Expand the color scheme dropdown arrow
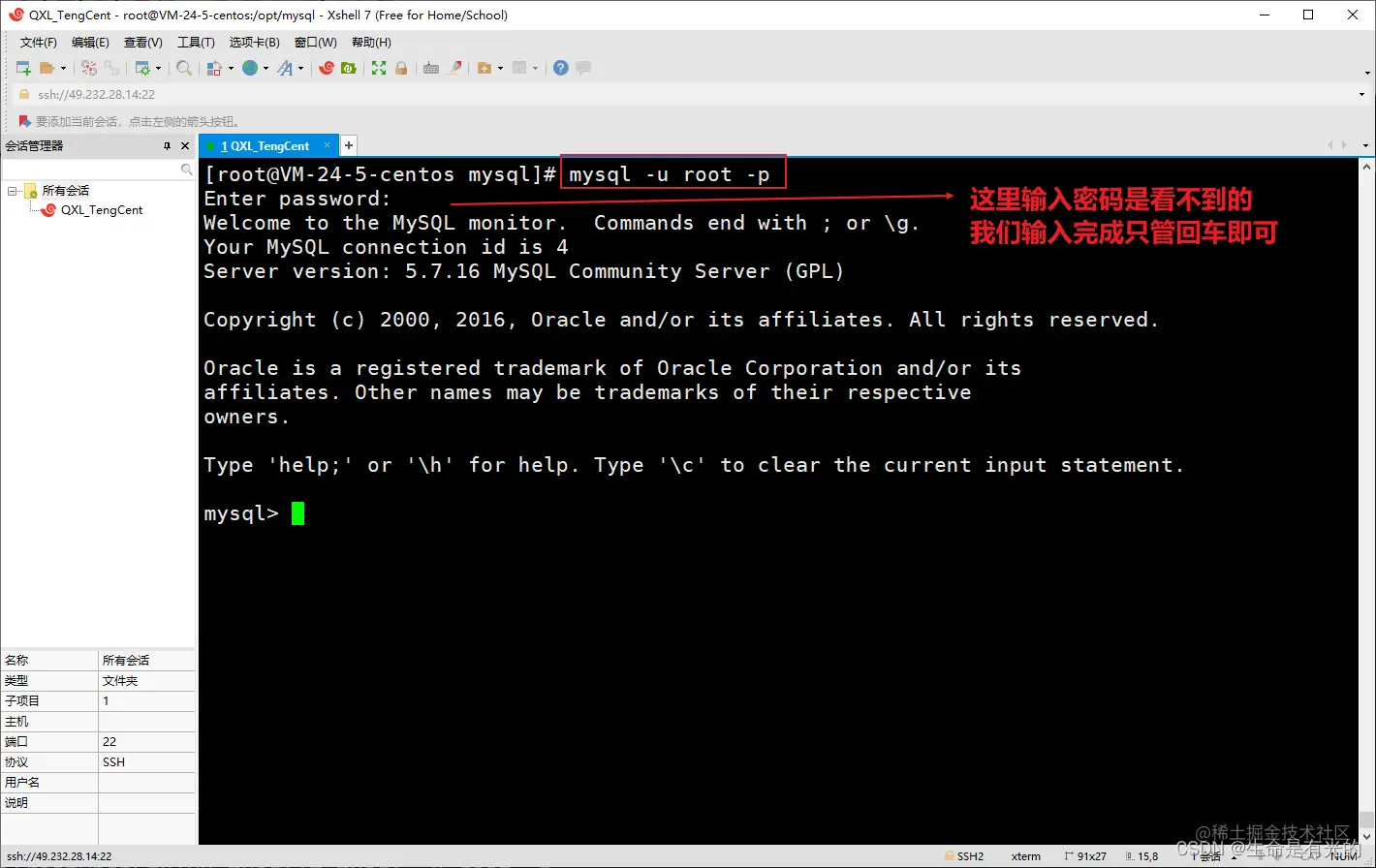Screen dimensions: 1376x868 231,68
